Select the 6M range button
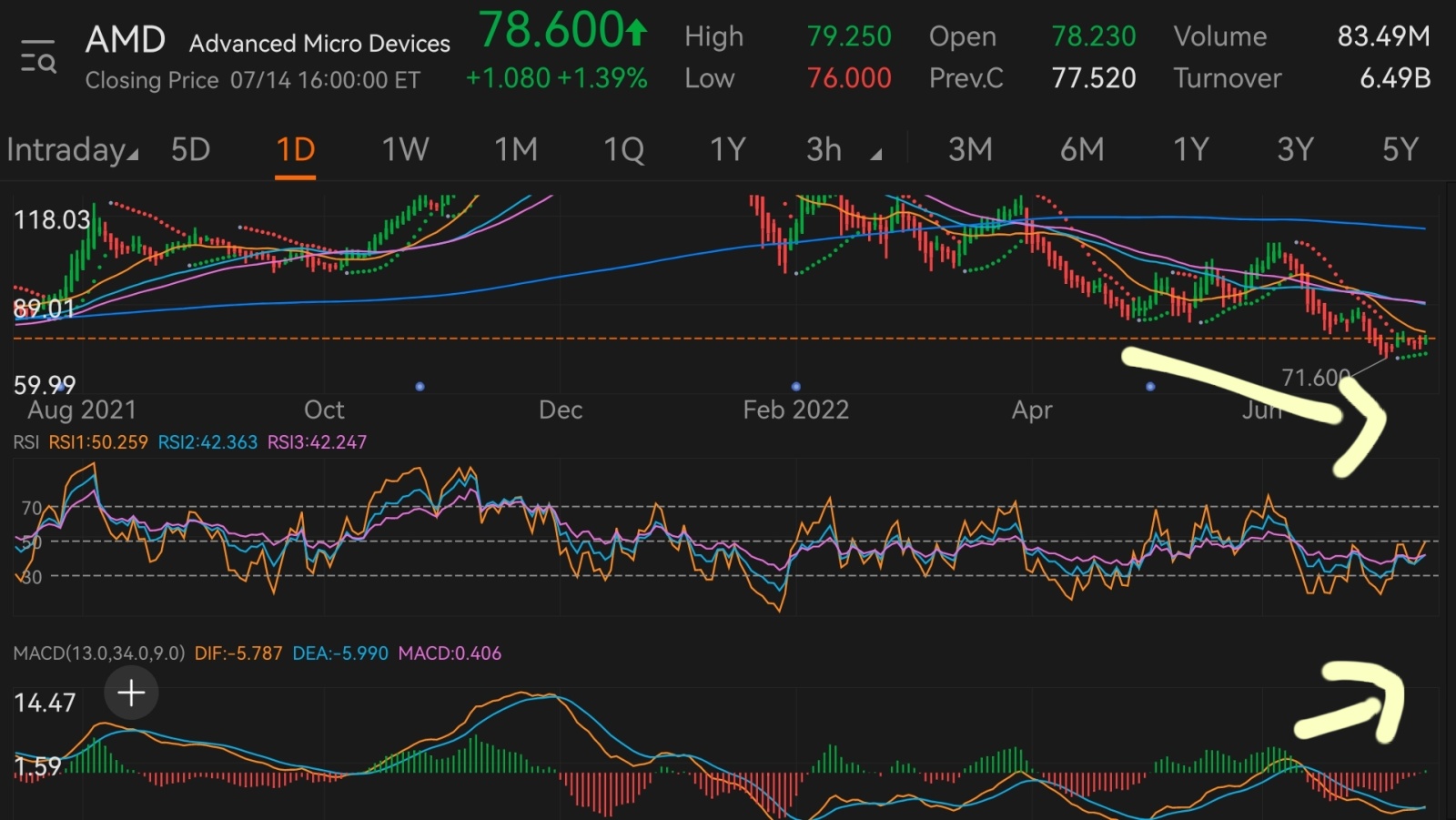This screenshot has height=820, width=1456. [x=1082, y=149]
